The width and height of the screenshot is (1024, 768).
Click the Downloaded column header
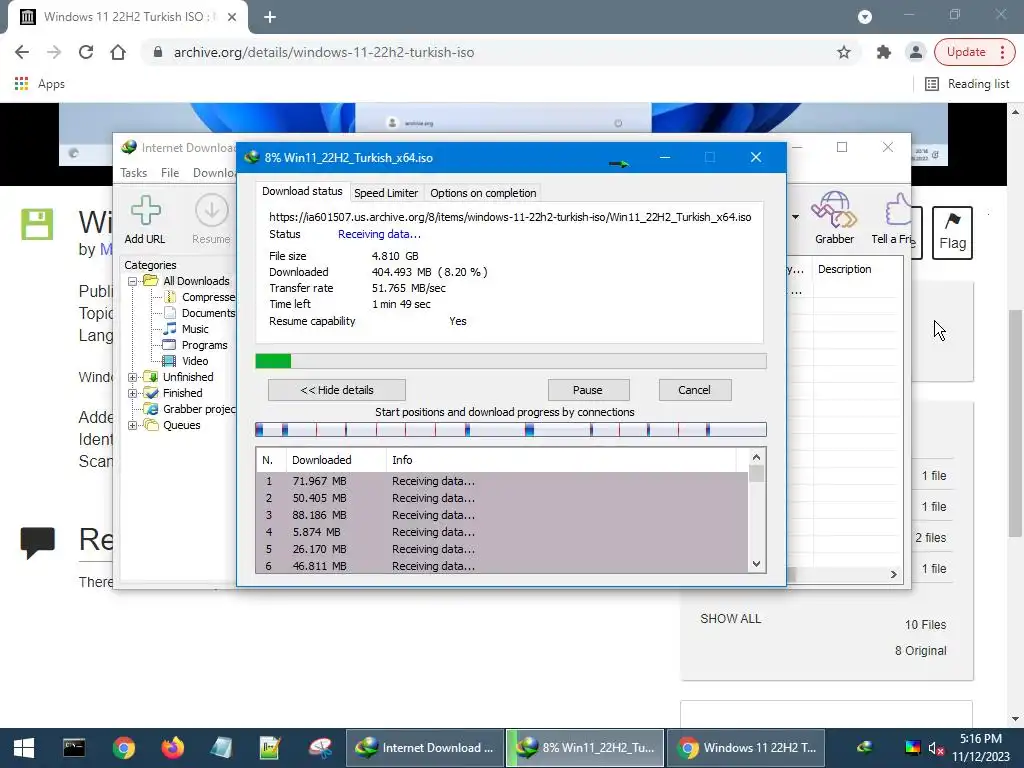[x=336, y=460]
